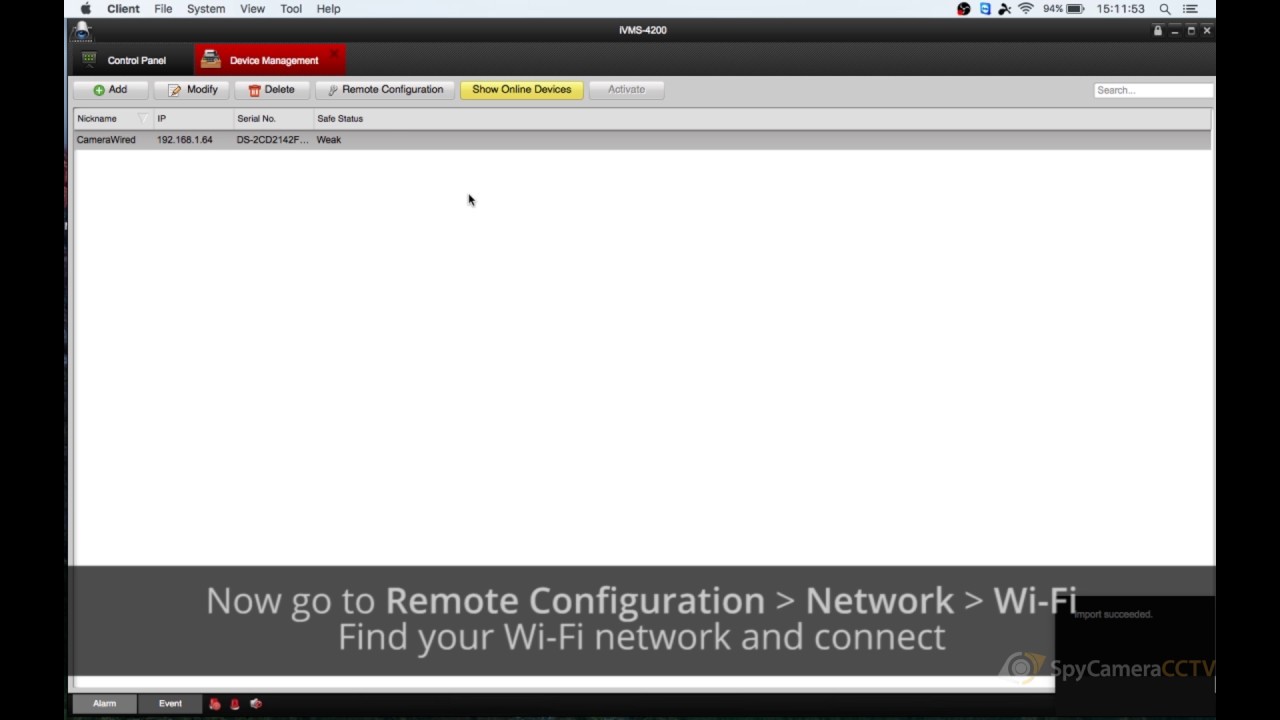
Task: Click the menu bar clock 15:11:53
Action: pos(1120,9)
